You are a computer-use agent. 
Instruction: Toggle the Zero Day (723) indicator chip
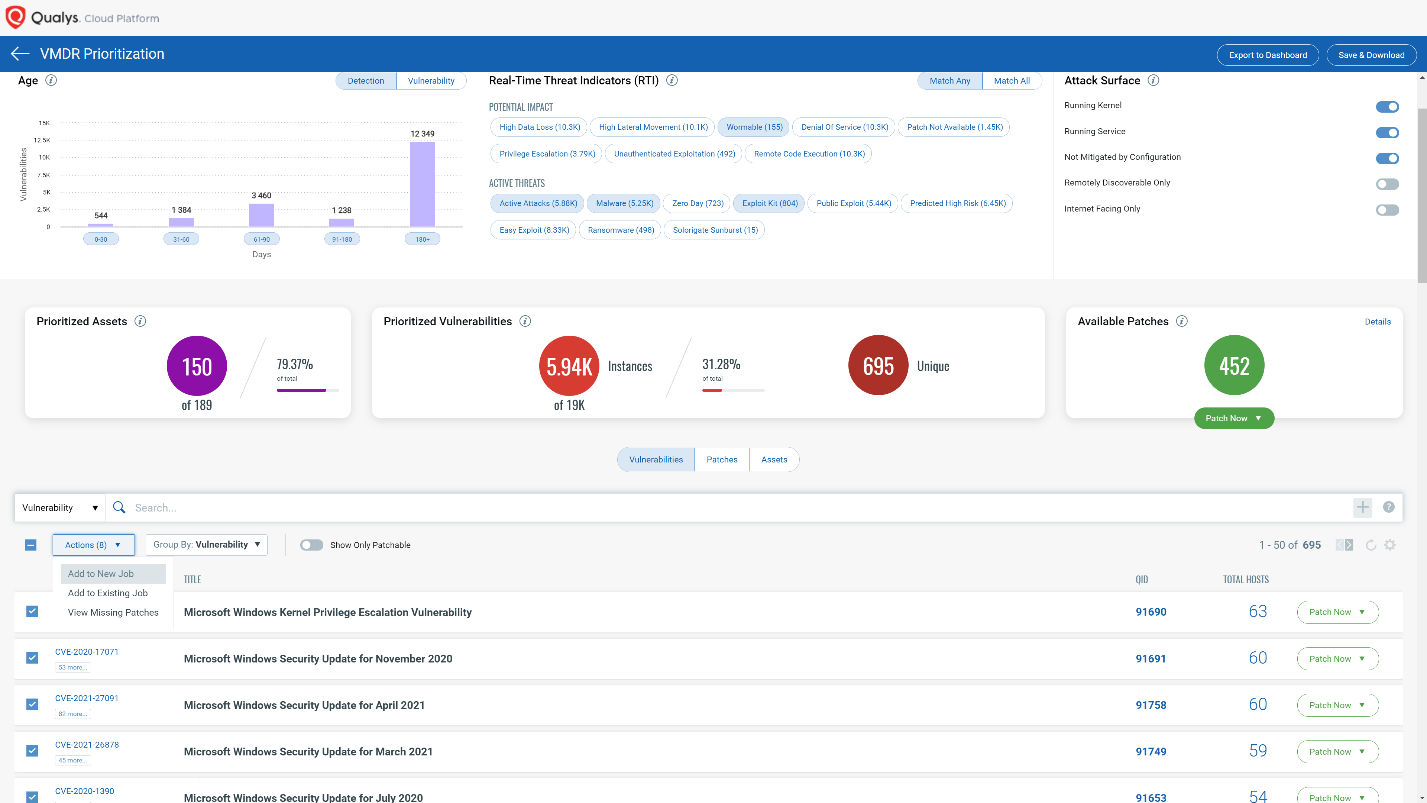[697, 203]
